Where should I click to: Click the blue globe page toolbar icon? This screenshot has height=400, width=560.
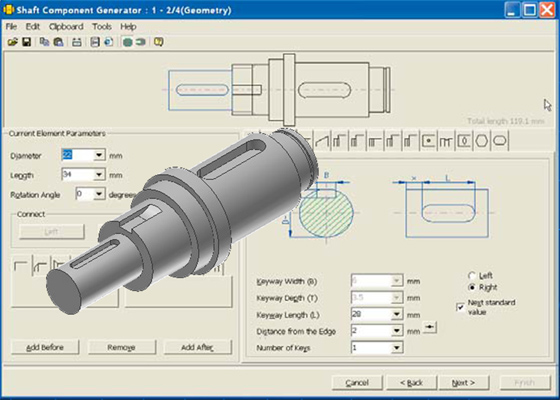(109, 42)
